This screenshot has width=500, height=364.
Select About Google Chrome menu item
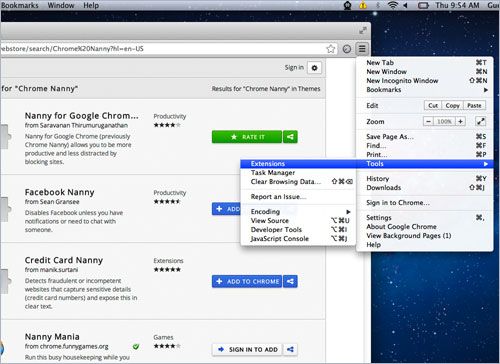[x=425, y=227]
